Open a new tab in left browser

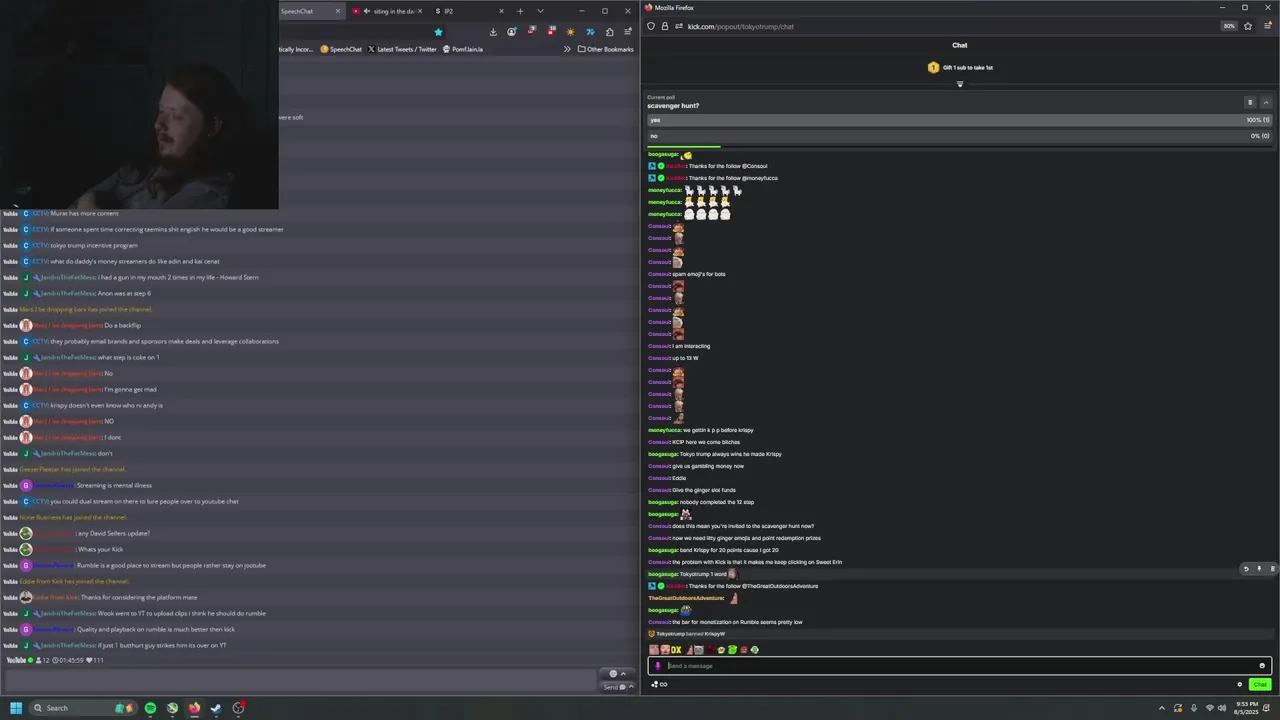520,11
